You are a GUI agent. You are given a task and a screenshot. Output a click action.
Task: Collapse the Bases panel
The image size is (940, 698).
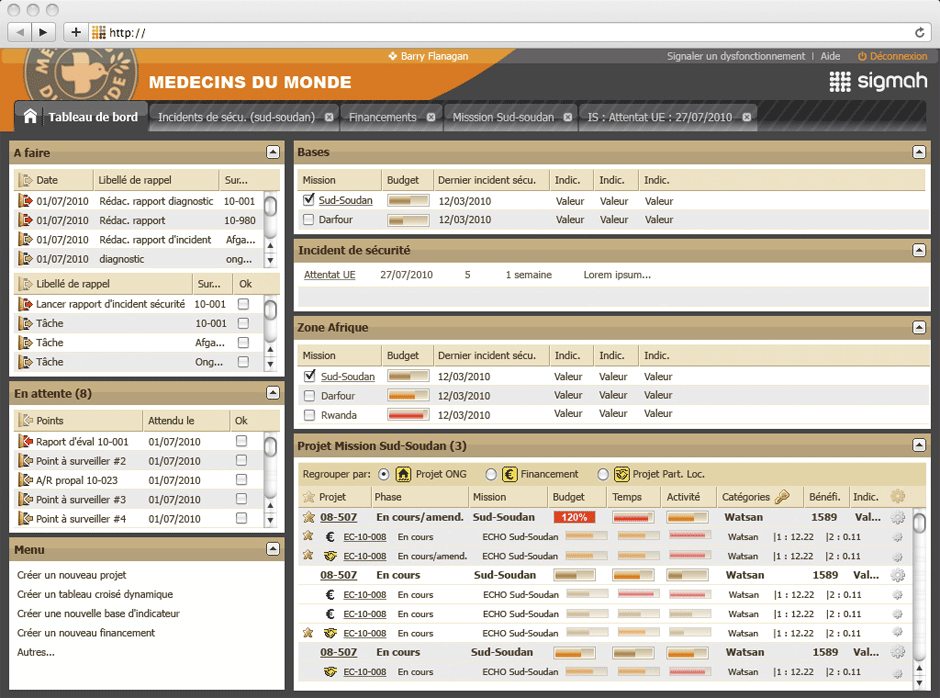[919, 152]
